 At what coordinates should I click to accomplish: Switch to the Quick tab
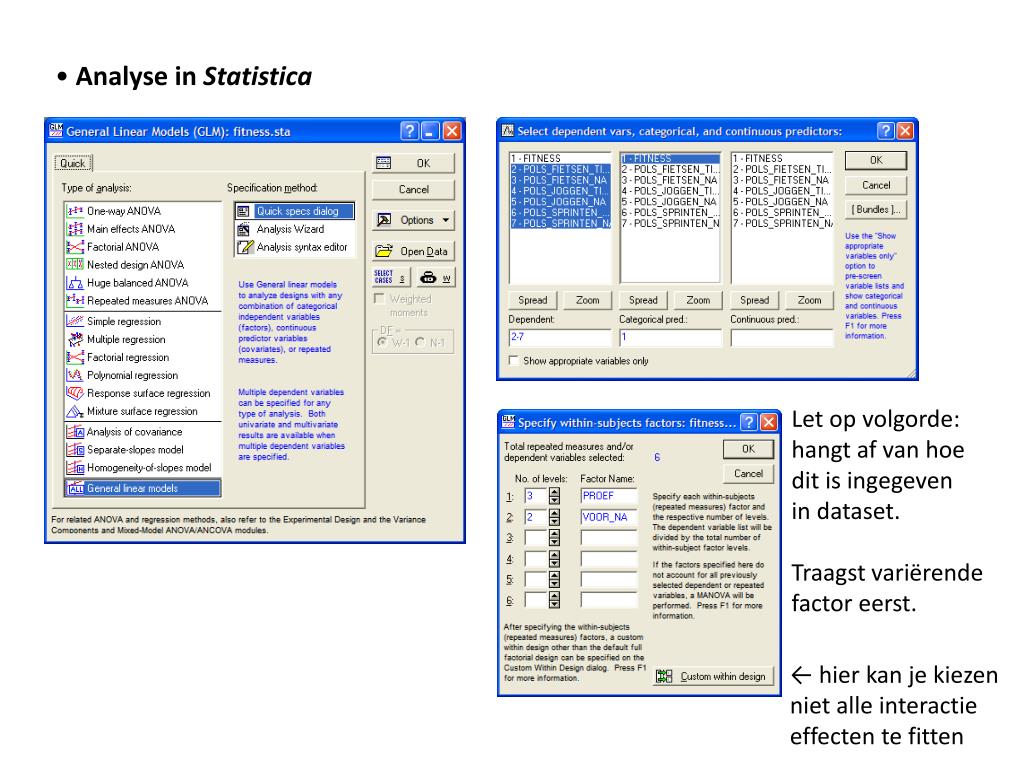click(x=73, y=163)
